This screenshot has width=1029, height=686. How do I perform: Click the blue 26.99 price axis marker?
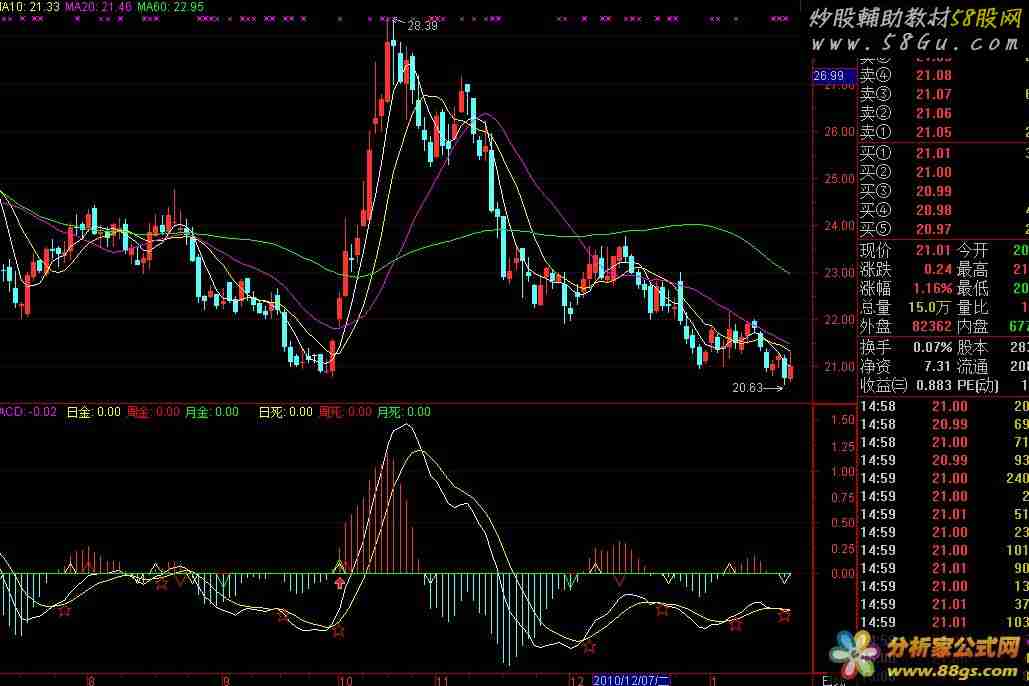(829, 75)
